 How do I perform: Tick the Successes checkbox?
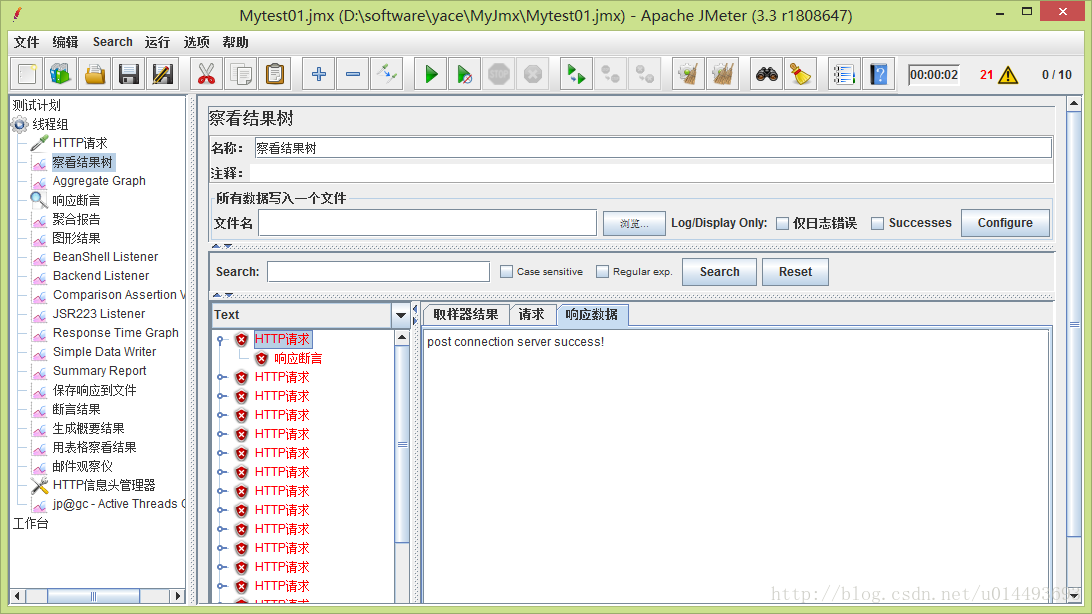click(x=878, y=223)
